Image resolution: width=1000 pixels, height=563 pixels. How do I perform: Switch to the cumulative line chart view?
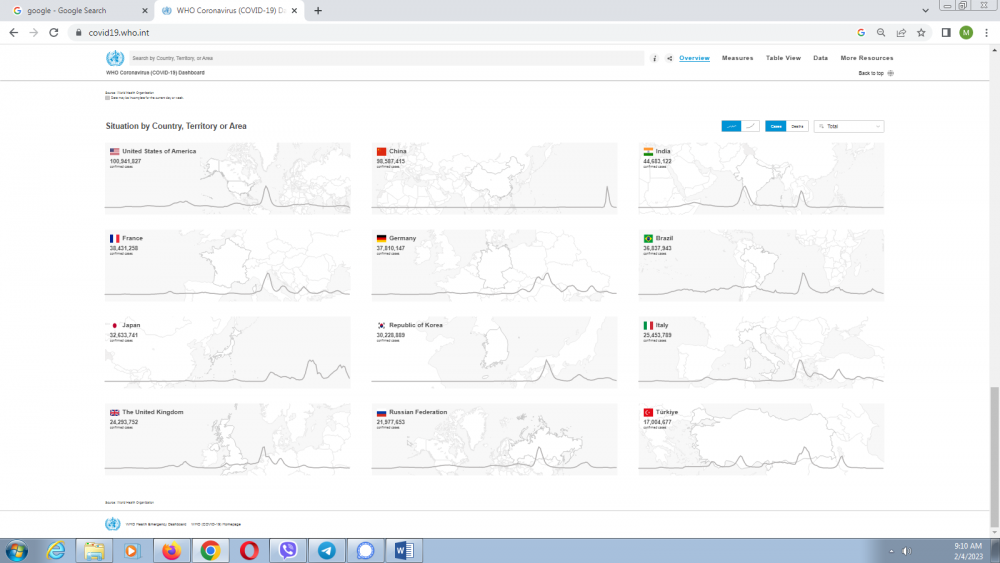pyautogui.click(x=750, y=126)
